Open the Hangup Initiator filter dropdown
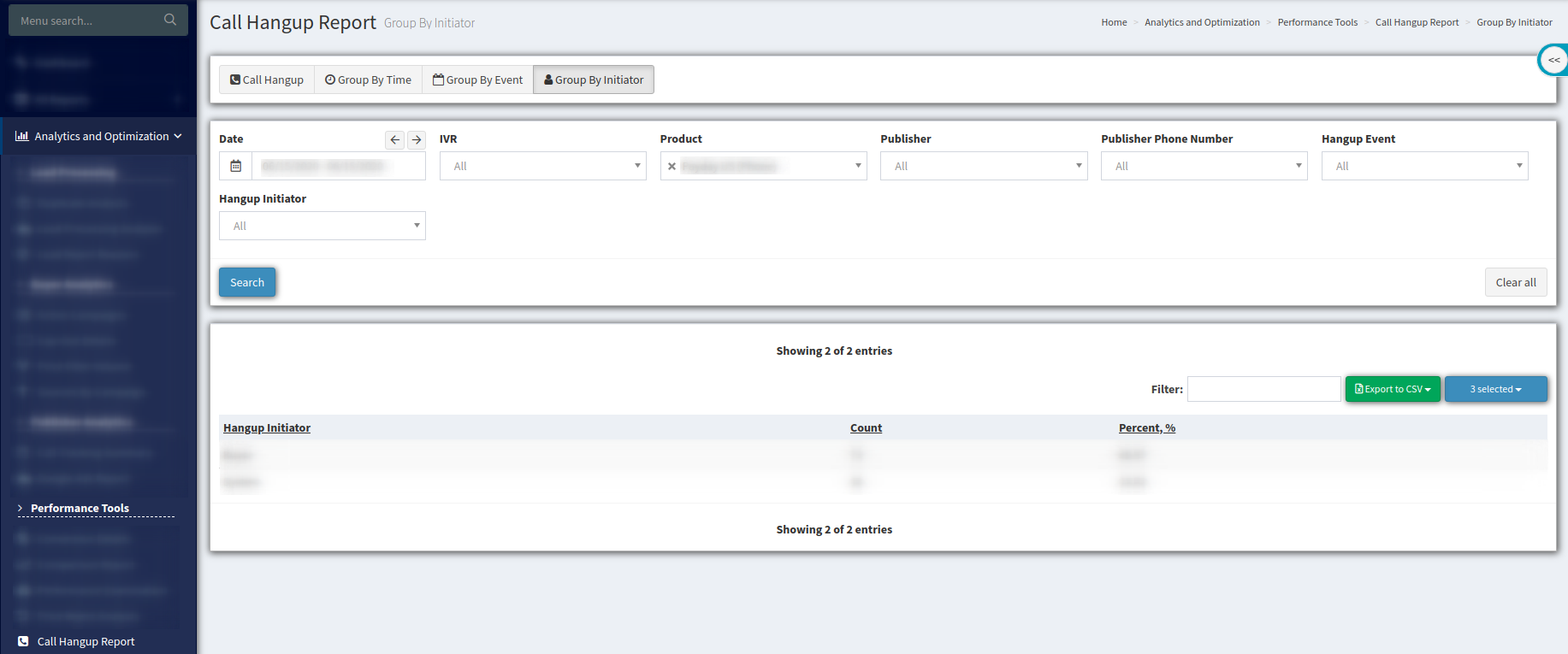The image size is (1568, 654). pos(322,226)
